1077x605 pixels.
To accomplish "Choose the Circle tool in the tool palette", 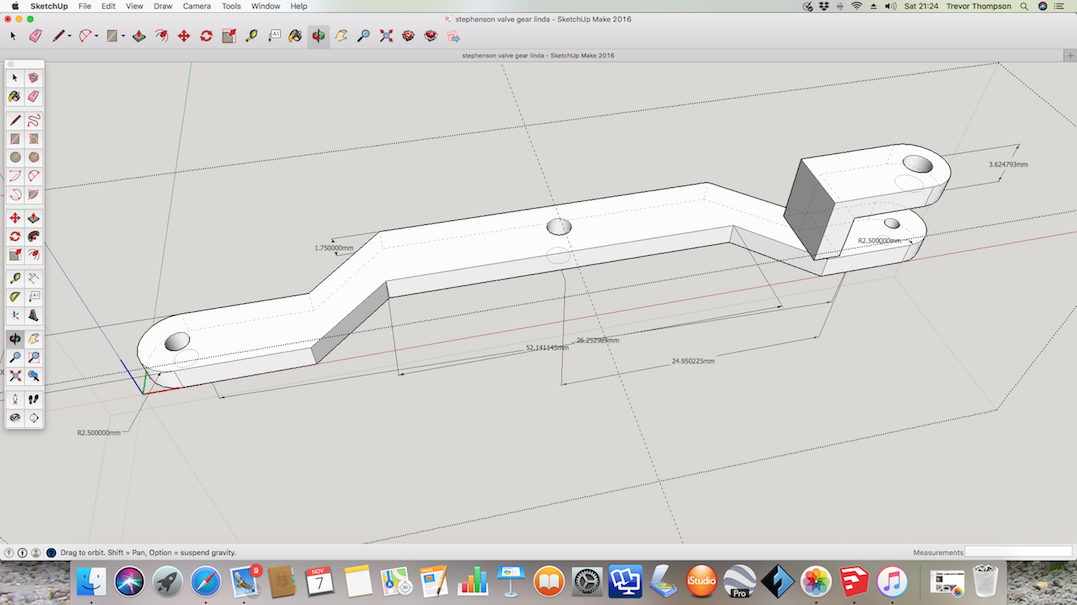I will [15, 157].
